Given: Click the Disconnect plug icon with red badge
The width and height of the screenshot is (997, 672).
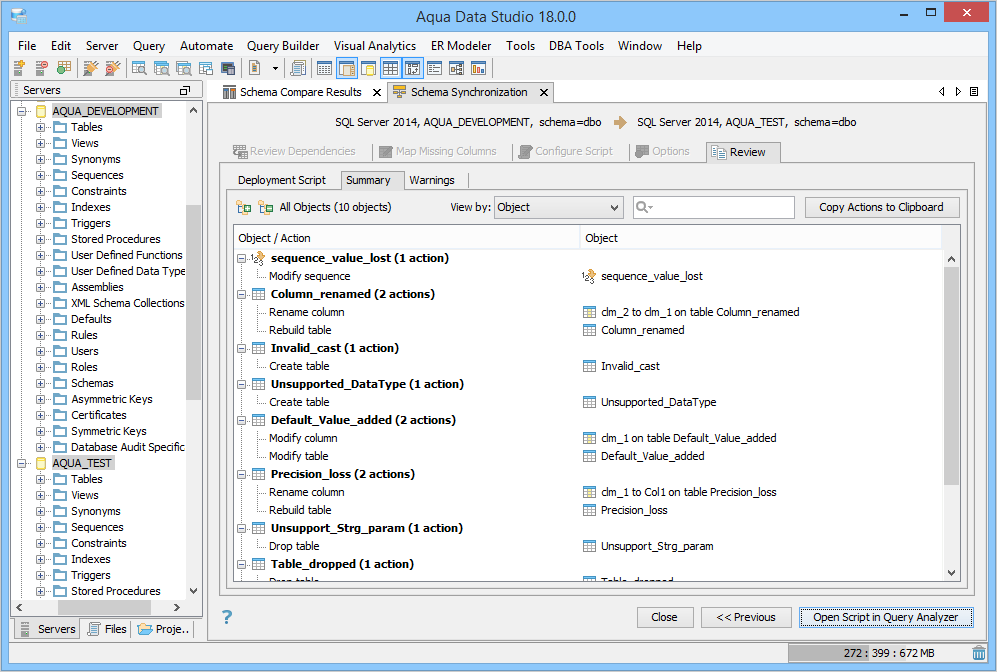Looking at the screenshot, I should 113,67.
